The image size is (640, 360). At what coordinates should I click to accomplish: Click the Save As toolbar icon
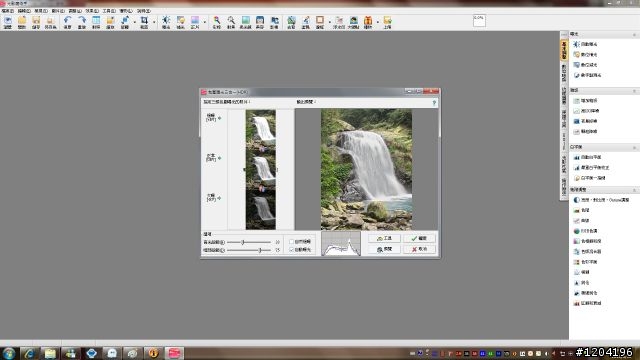pos(50,22)
